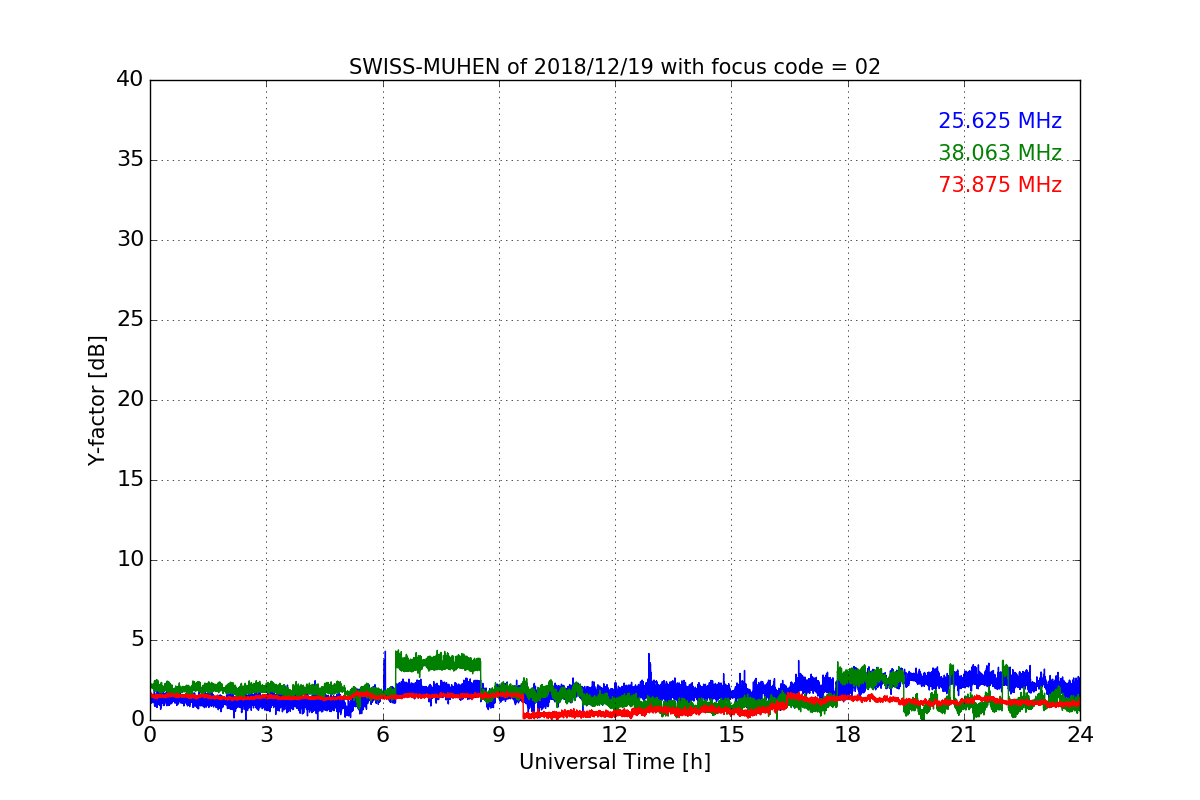Click the y-axis tick label '5'

137,639
